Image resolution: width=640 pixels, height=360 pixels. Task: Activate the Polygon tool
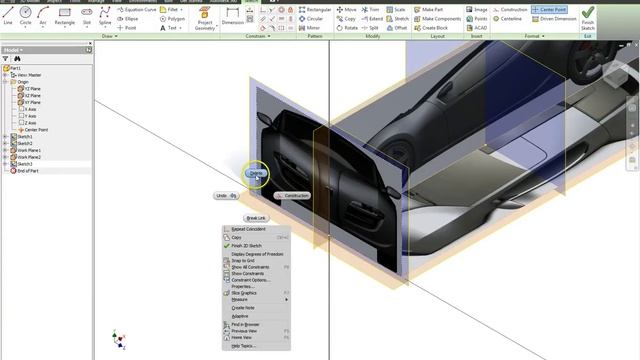172,19
